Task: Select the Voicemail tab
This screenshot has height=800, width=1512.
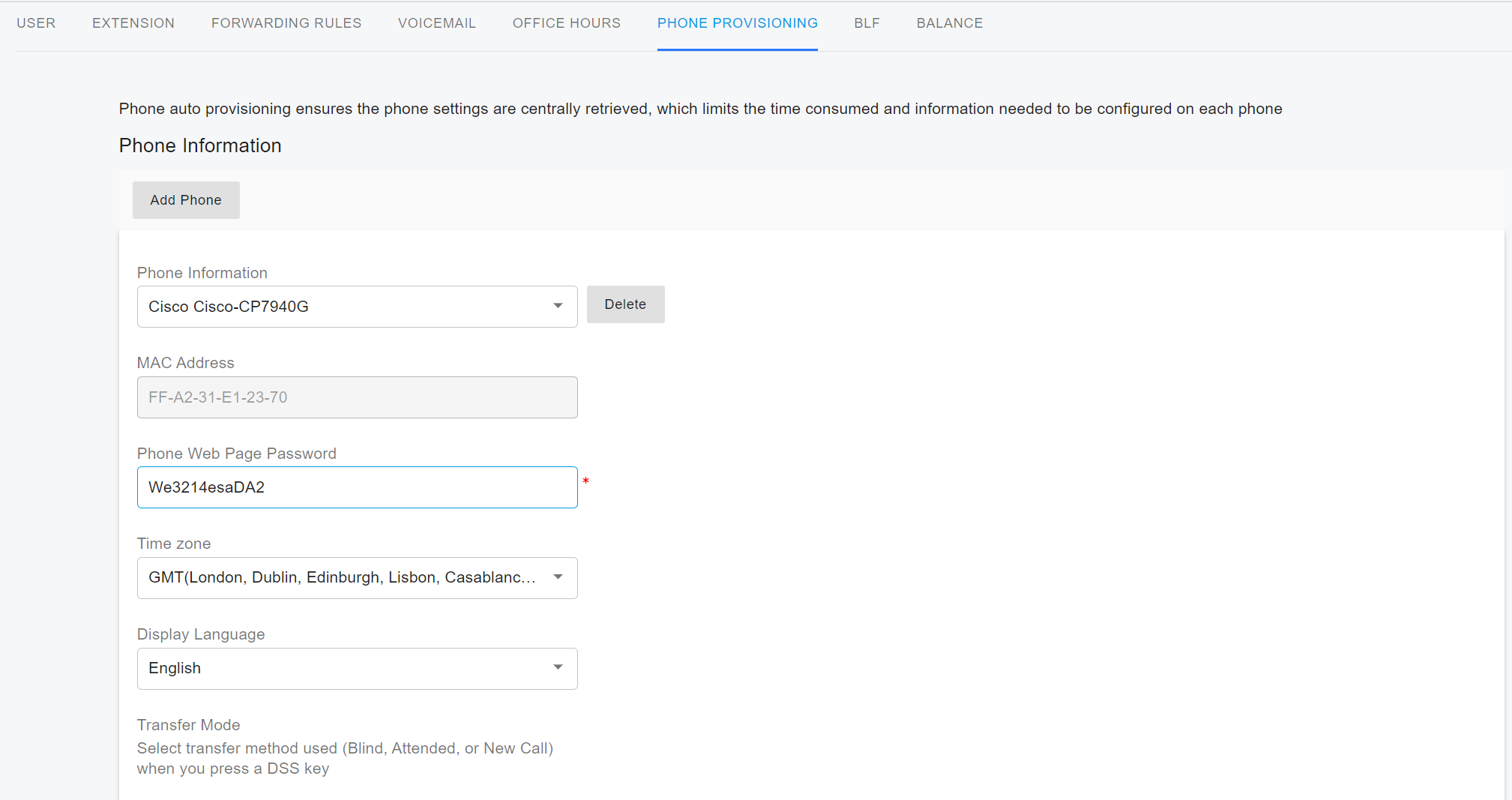Action: [x=437, y=23]
